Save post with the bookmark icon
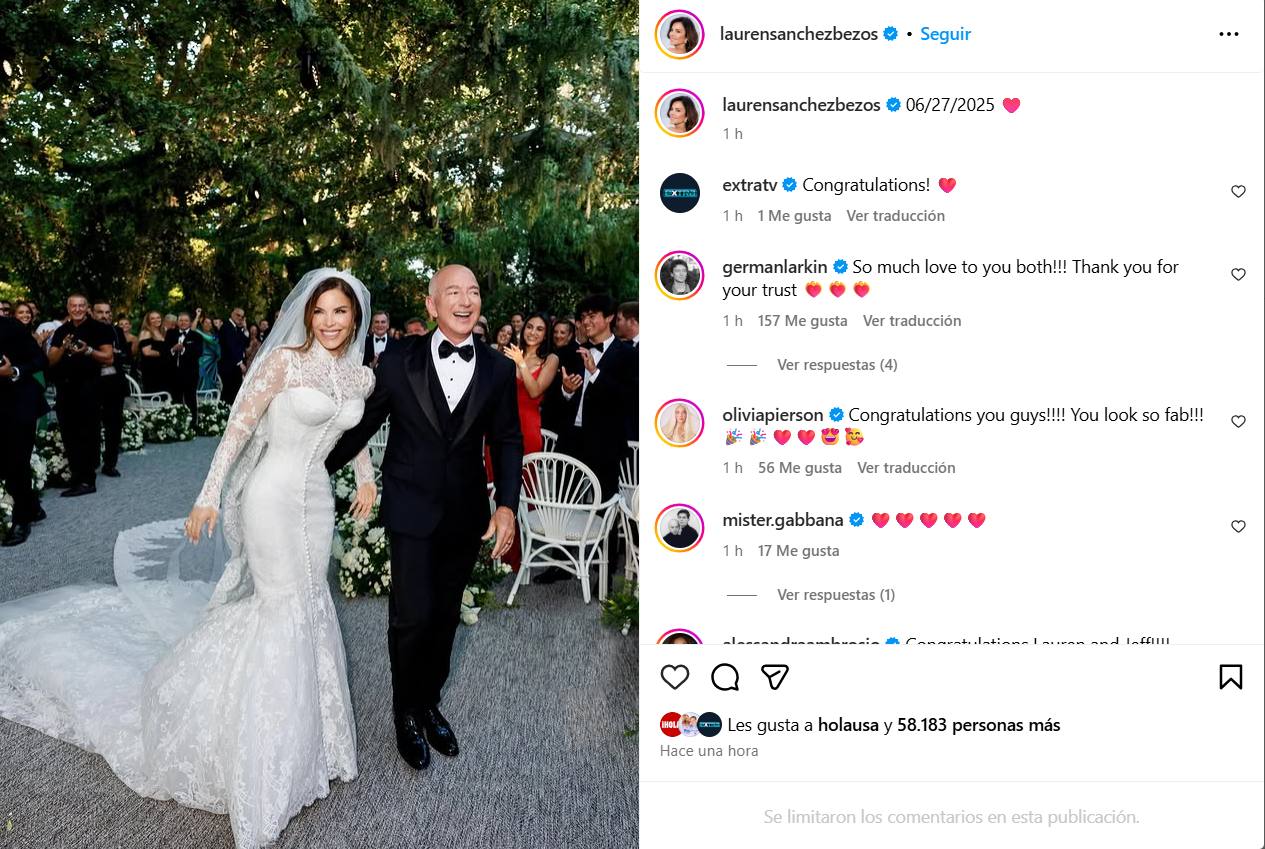Image resolution: width=1265 pixels, height=849 pixels. click(x=1231, y=677)
